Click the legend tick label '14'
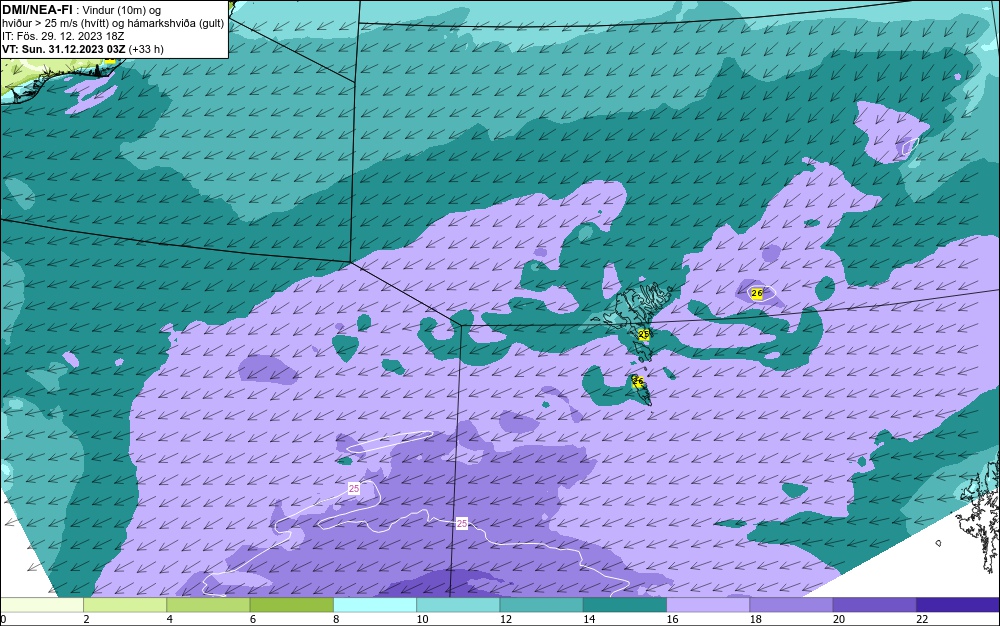The image size is (1000, 626). point(589,619)
